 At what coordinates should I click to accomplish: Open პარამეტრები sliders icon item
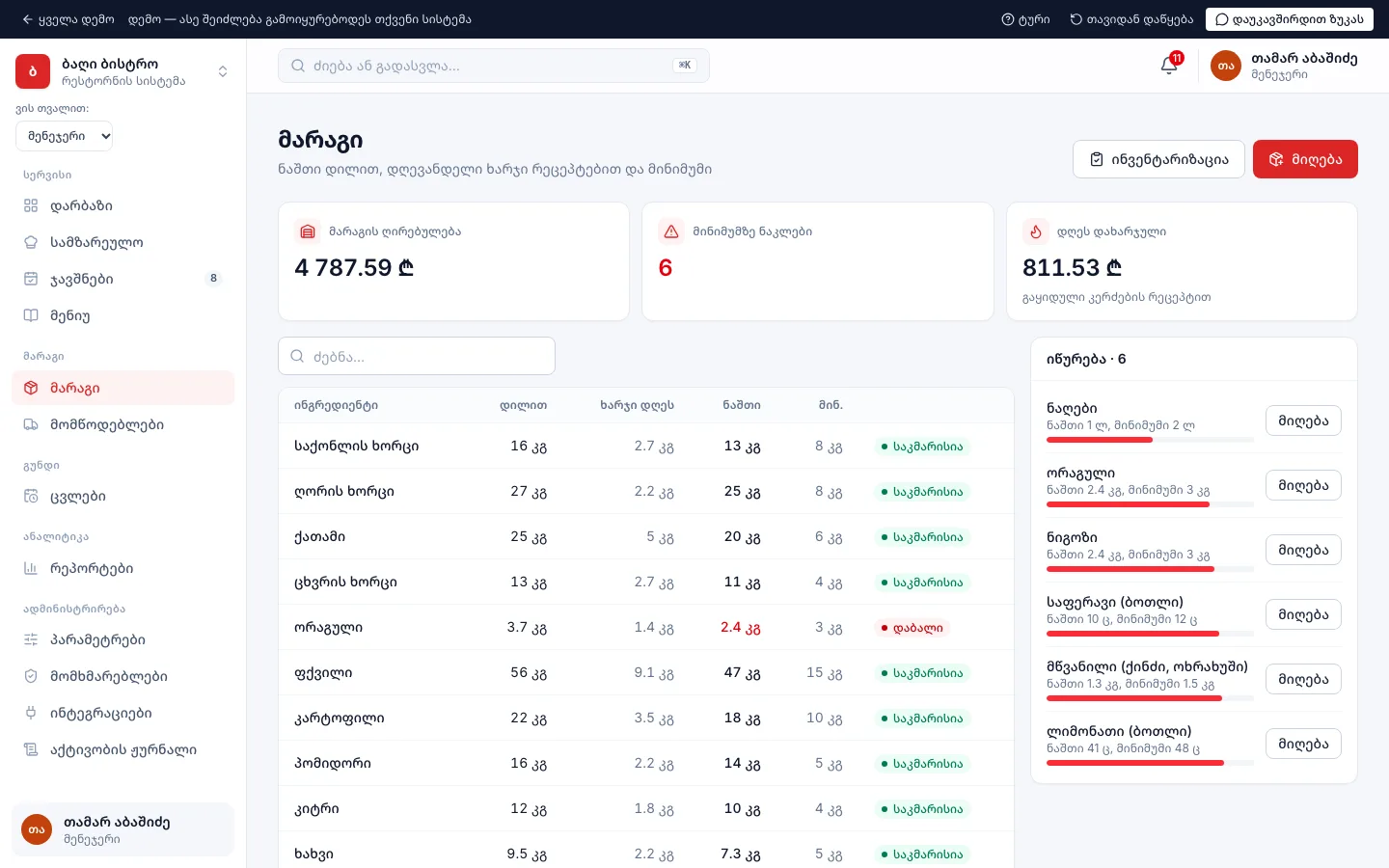click(x=123, y=639)
